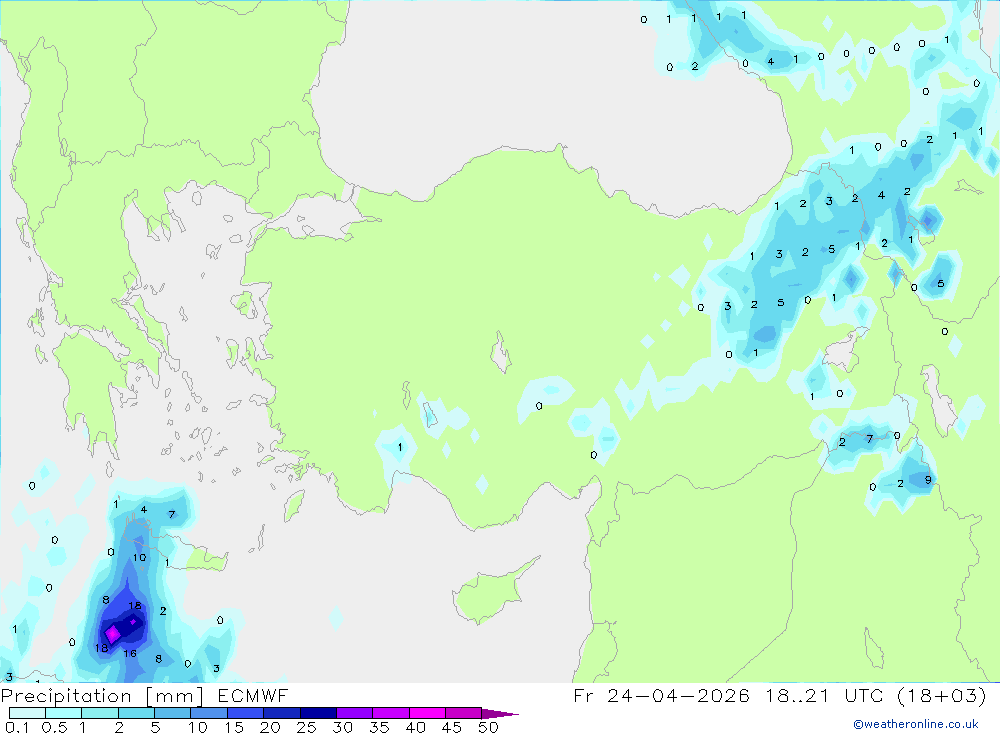Select the 2–5 mm legend color swatch
Screen dimensions: 1000x733
tap(136, 713)
